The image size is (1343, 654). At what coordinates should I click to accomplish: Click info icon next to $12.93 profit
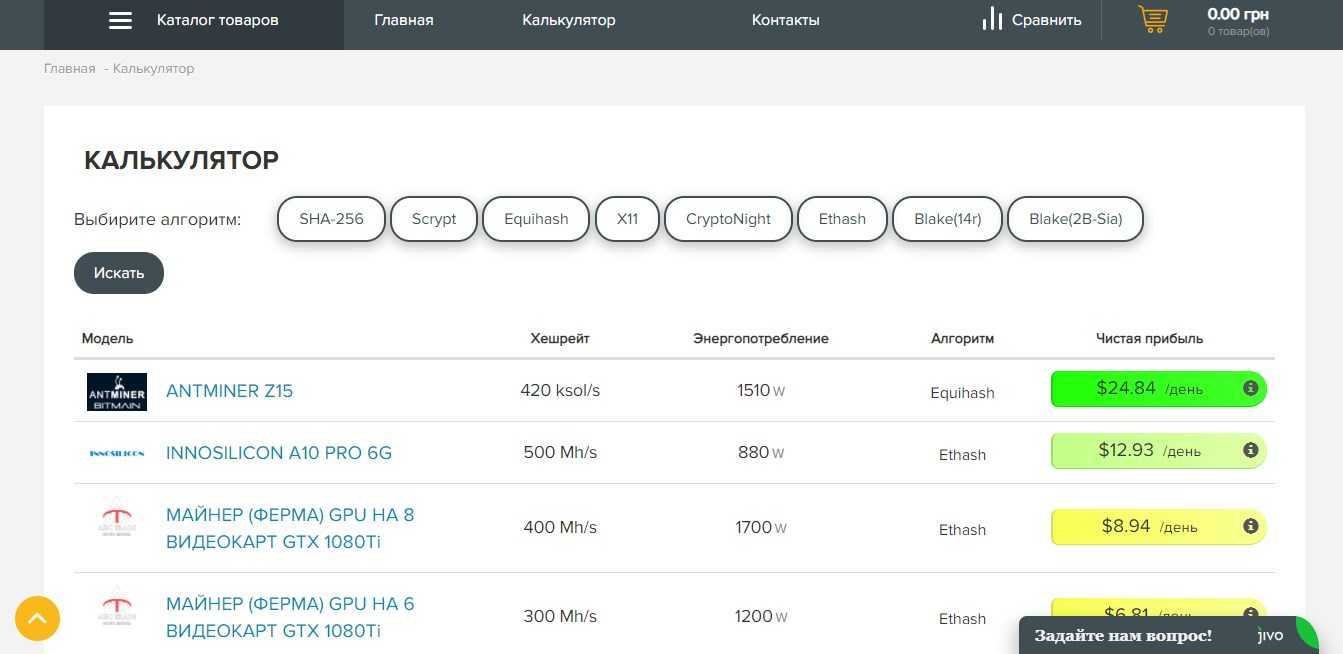click(x=1250, y=450)
